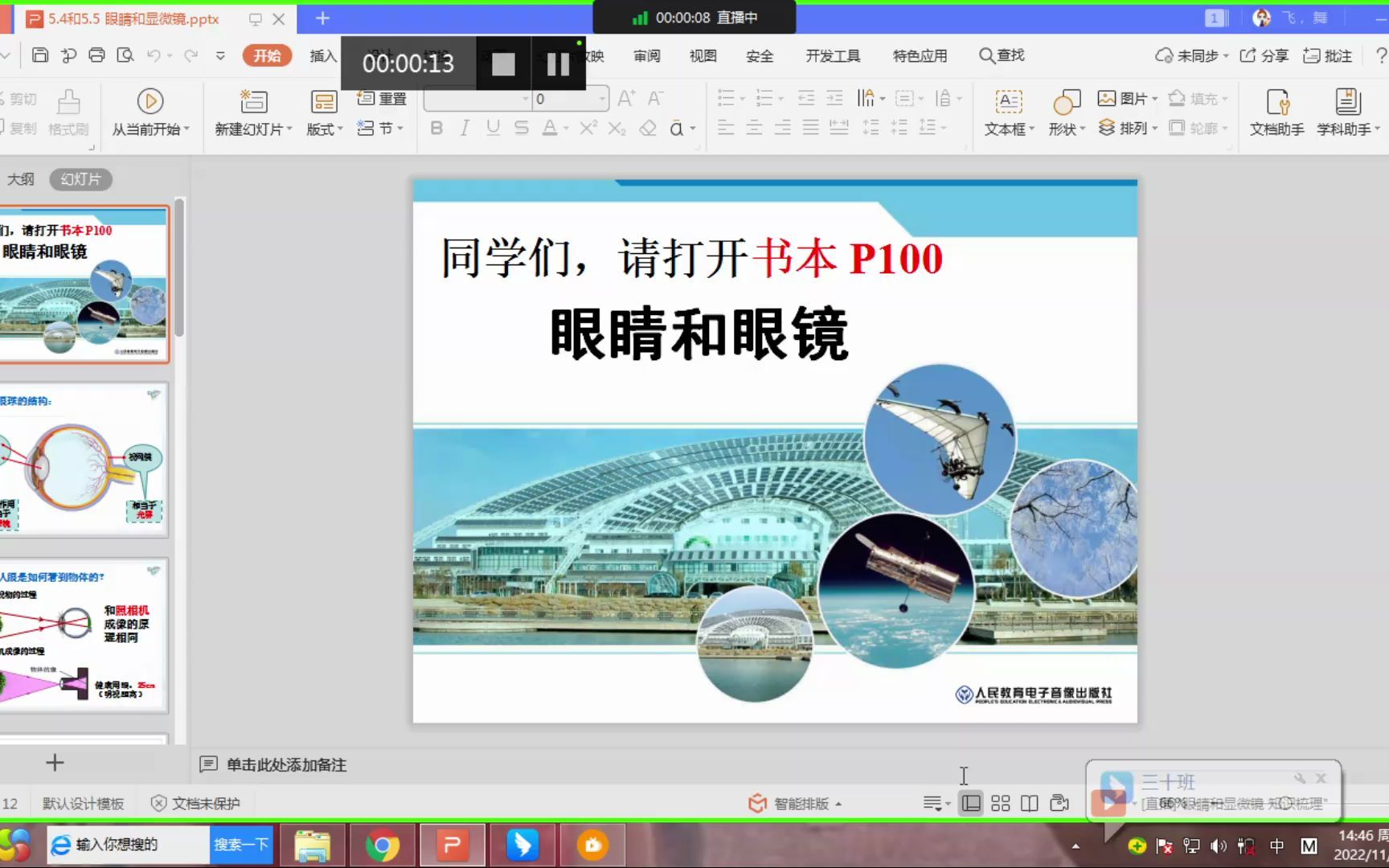
Task: Toggle Bold formatting
Action: (436, 128)
